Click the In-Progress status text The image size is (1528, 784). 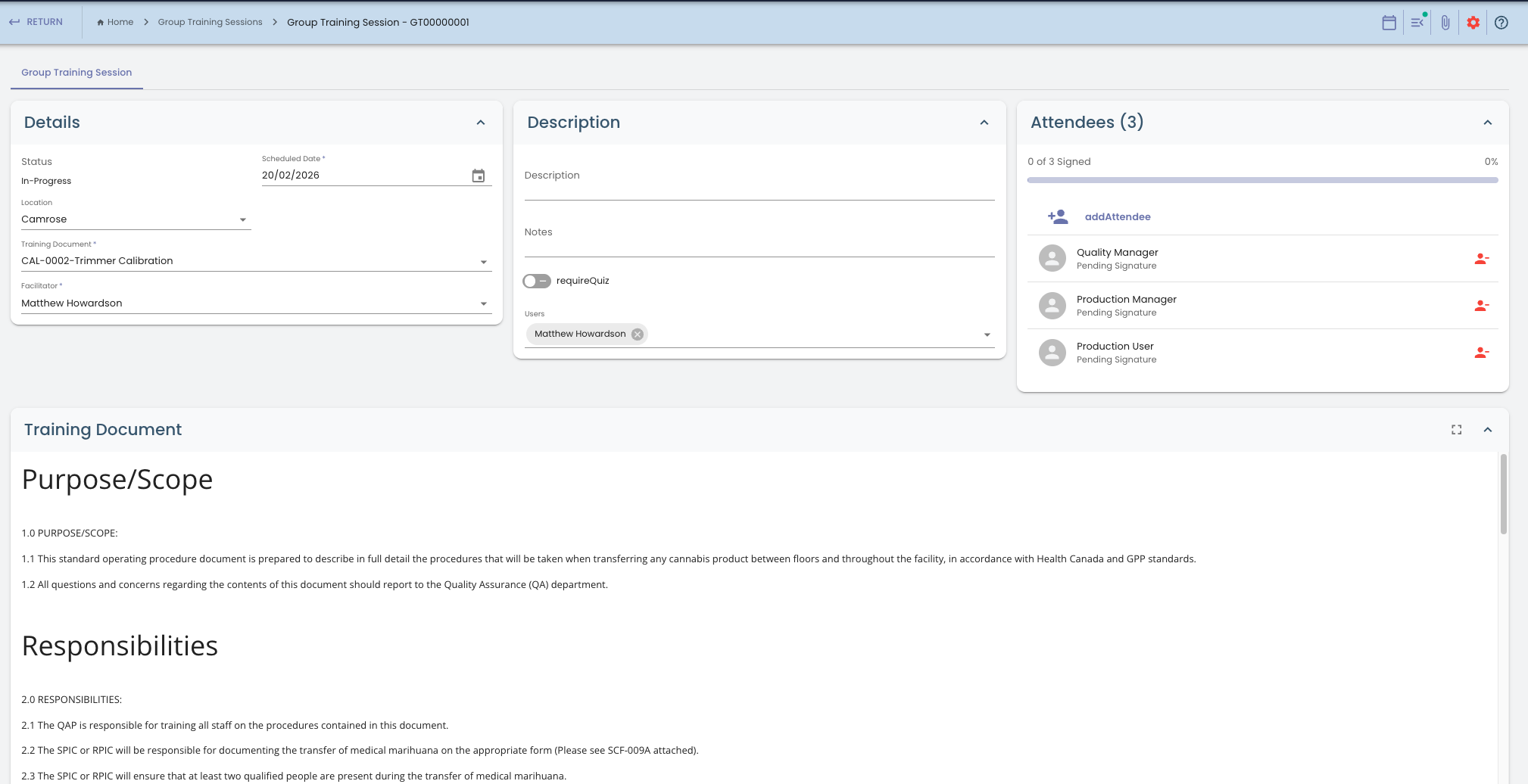(x=46, y=181)
